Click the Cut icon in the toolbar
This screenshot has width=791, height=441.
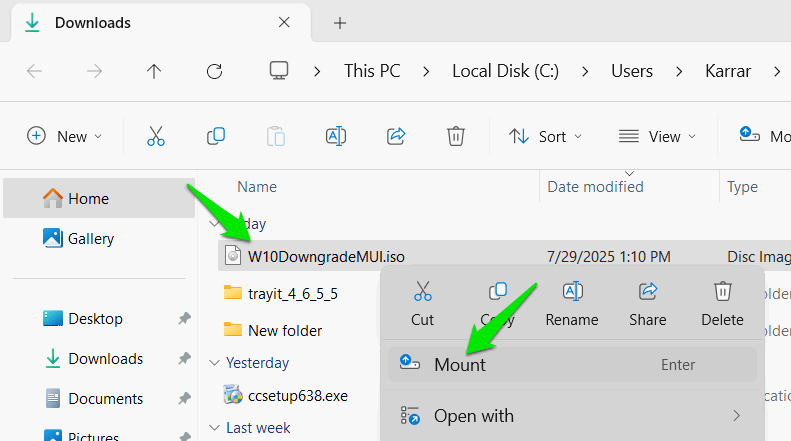(x=155, y=136)
